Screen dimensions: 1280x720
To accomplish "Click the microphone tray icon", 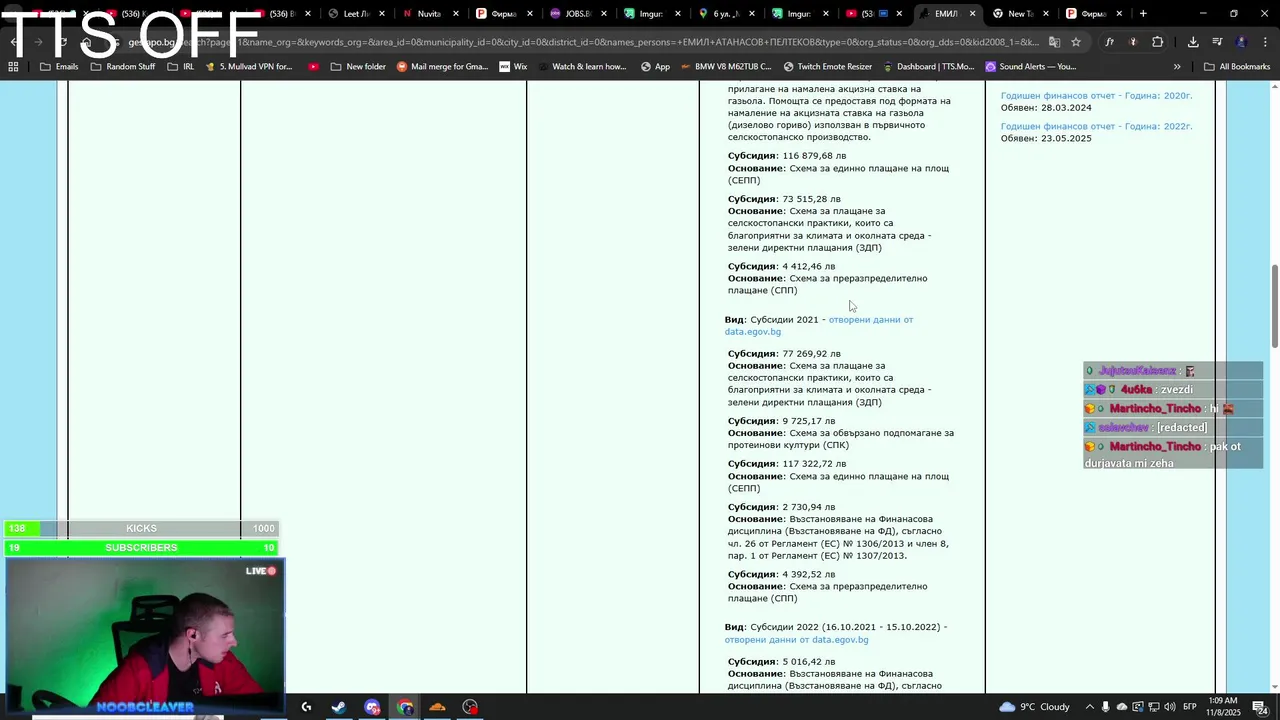I will click(1105, 707).
